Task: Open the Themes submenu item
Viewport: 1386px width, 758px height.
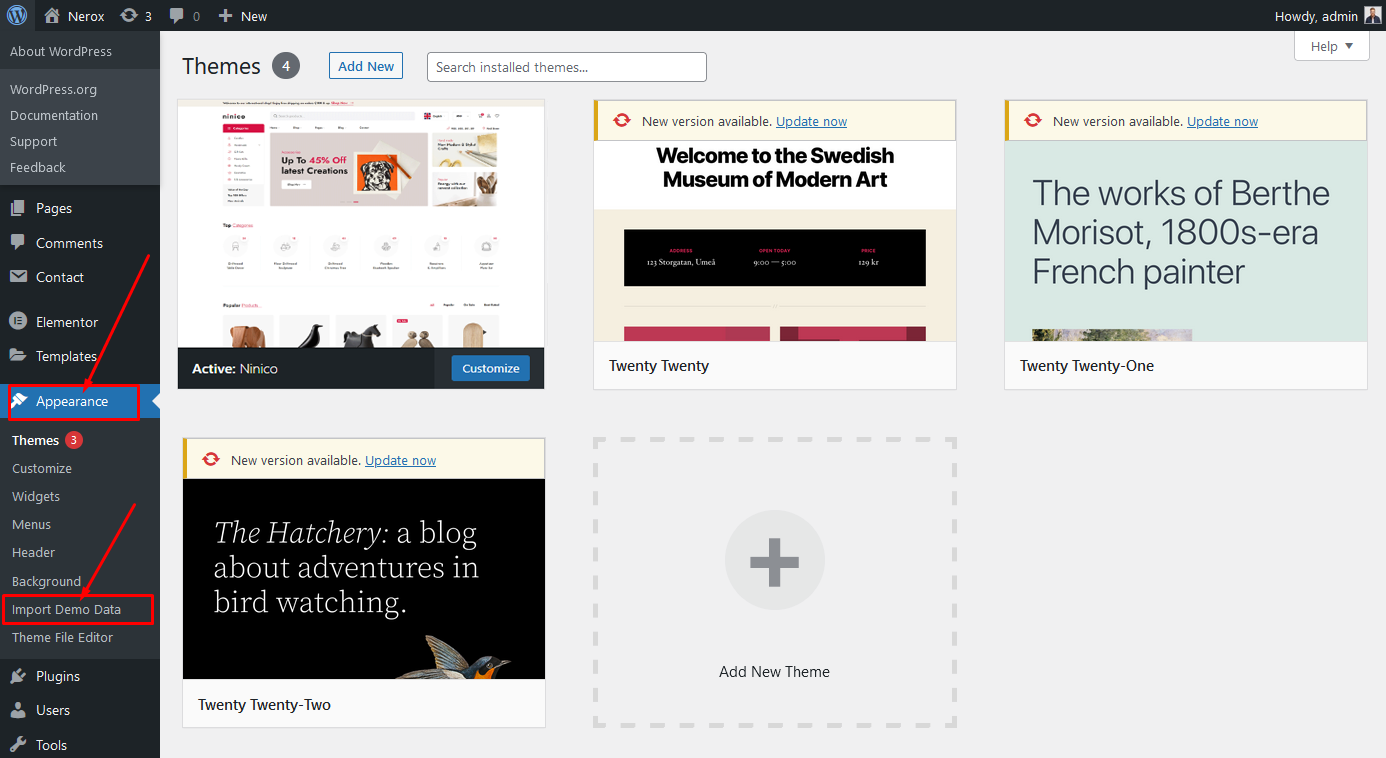Action: [36, 440]
